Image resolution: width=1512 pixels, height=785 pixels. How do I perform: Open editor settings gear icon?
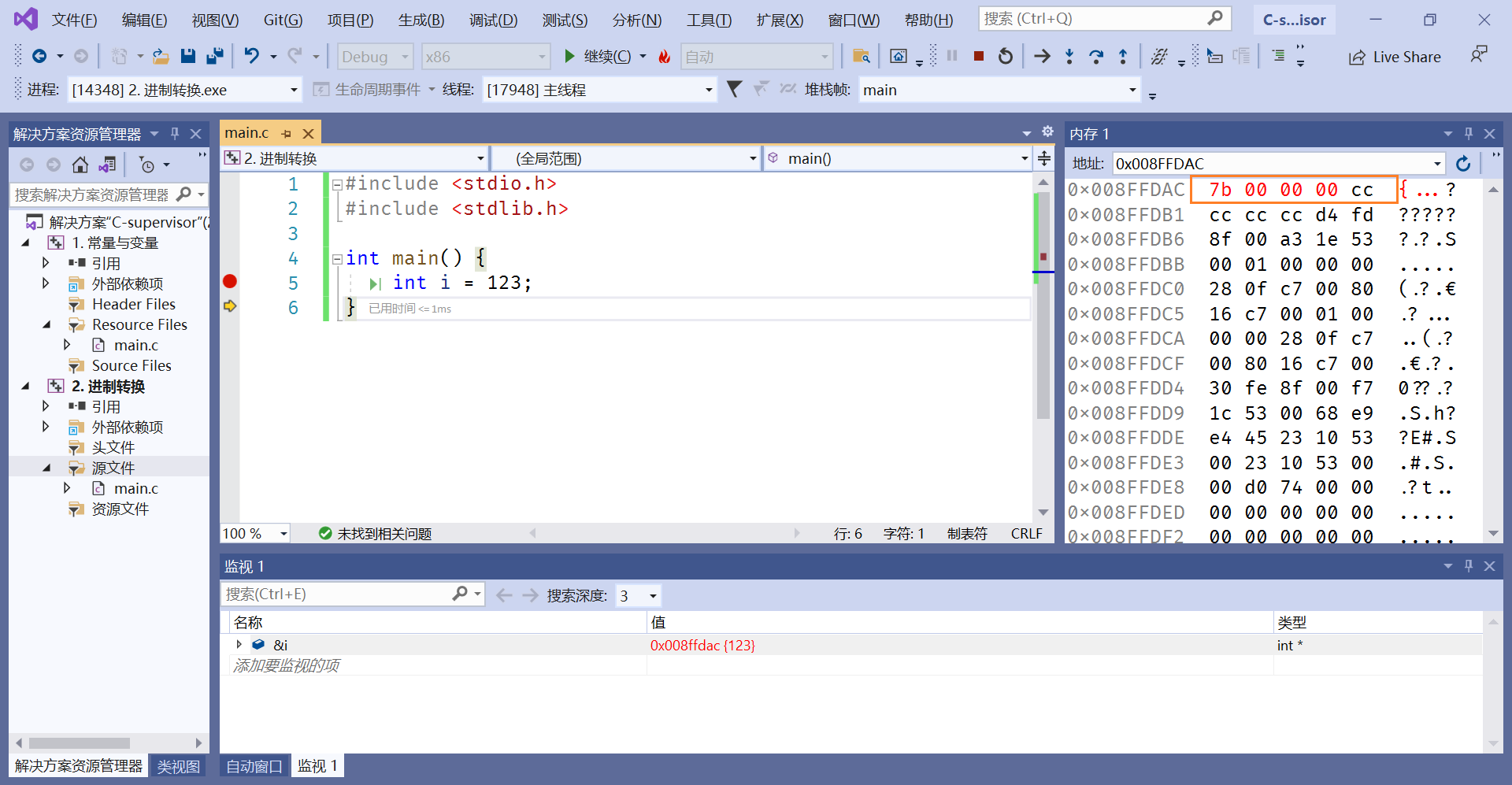point(1047,131)
